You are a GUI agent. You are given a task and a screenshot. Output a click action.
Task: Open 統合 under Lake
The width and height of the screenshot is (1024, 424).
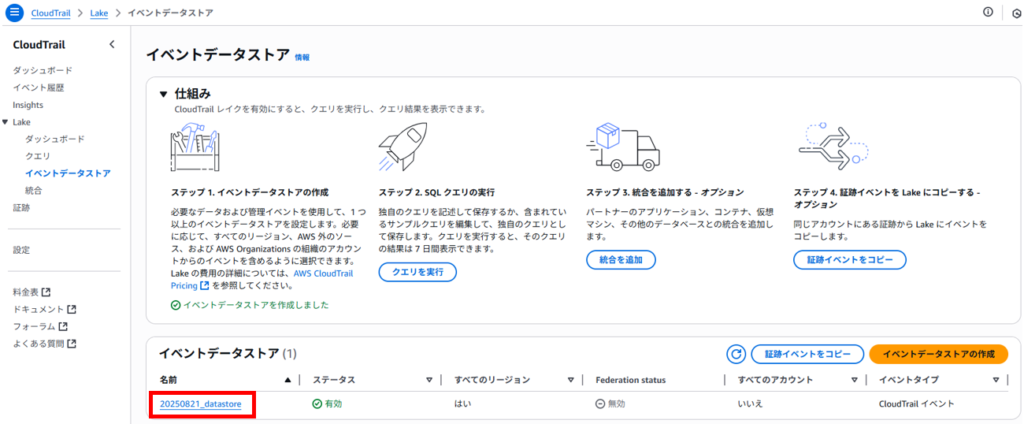pyautogui.click(x=33, y=190)
